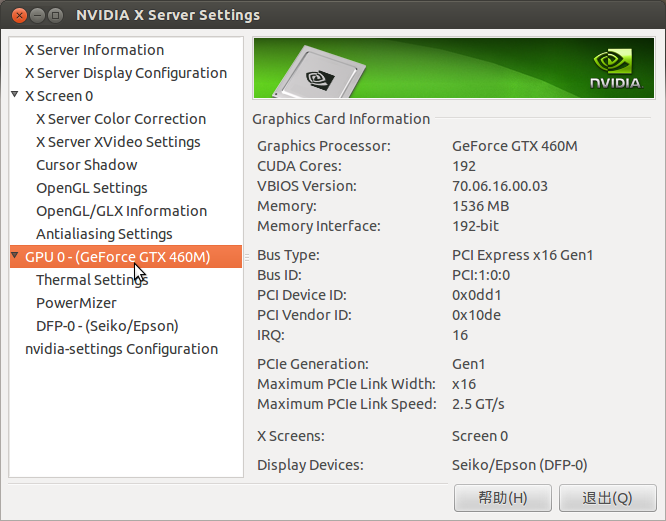Open X Server Color Correction
This screenshot has height=521, width=666.
(121, 119)
